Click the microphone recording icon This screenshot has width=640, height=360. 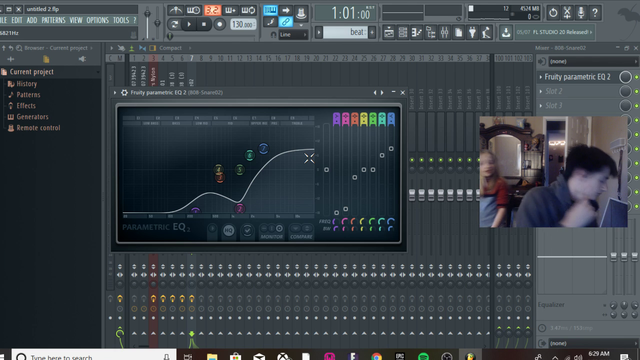[581, 13]
